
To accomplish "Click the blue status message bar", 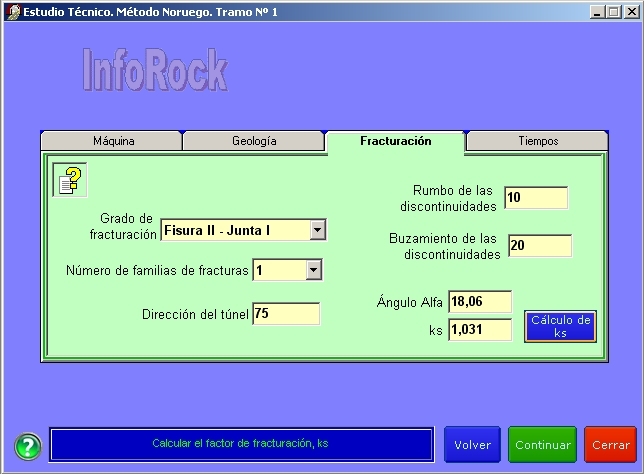I will (x=241, y=444).
